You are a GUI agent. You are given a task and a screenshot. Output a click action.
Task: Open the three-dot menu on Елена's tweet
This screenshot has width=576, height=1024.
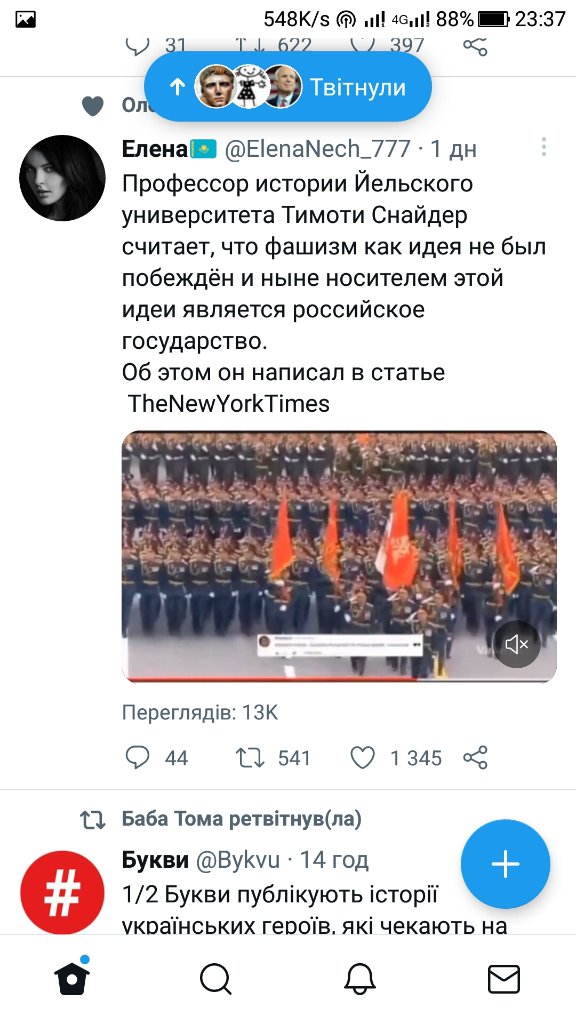[543, 148]
